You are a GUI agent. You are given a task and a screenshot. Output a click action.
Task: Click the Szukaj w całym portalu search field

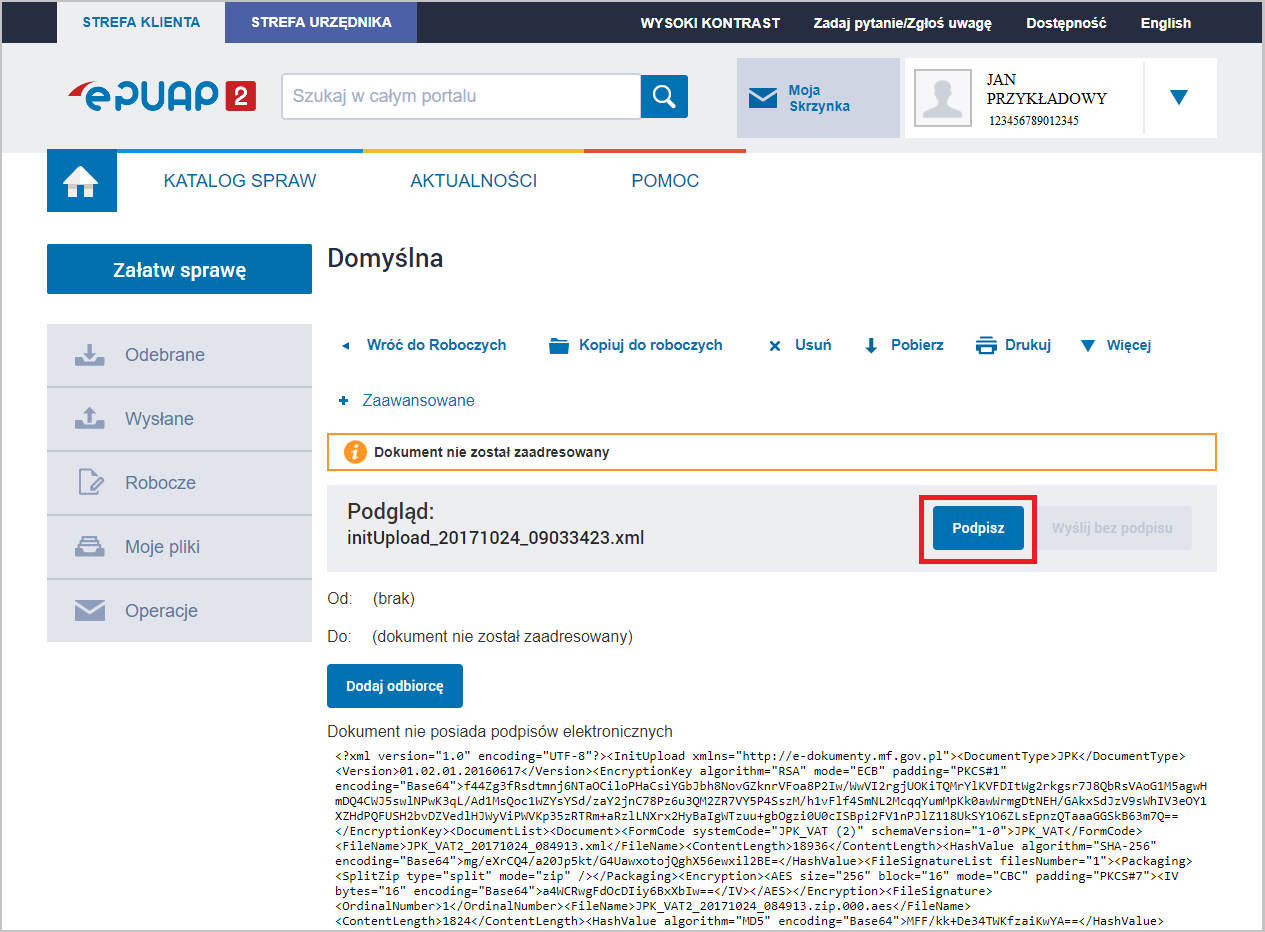tap(460, 97)
